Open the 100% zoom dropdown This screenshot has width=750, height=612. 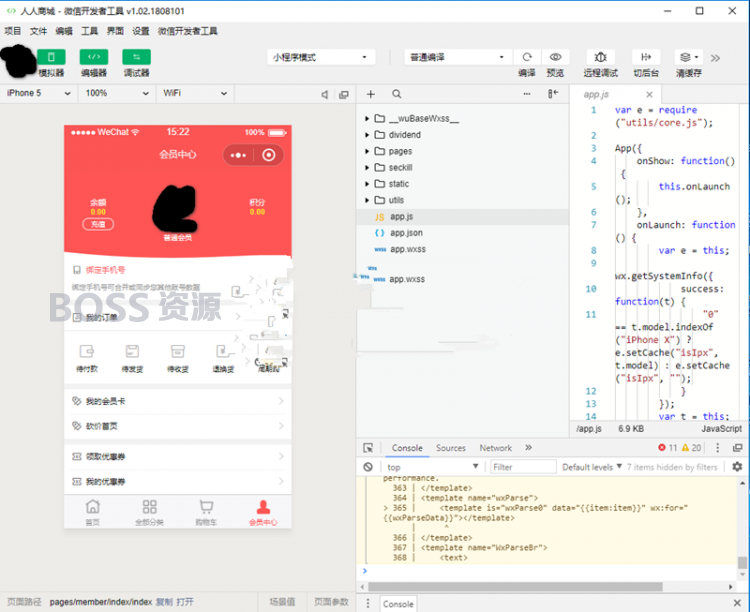click(117, 93)
